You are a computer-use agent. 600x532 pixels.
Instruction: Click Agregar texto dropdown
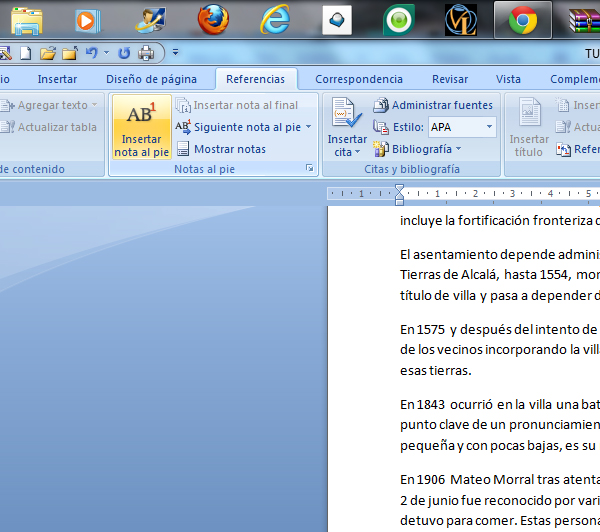[49, 105]
